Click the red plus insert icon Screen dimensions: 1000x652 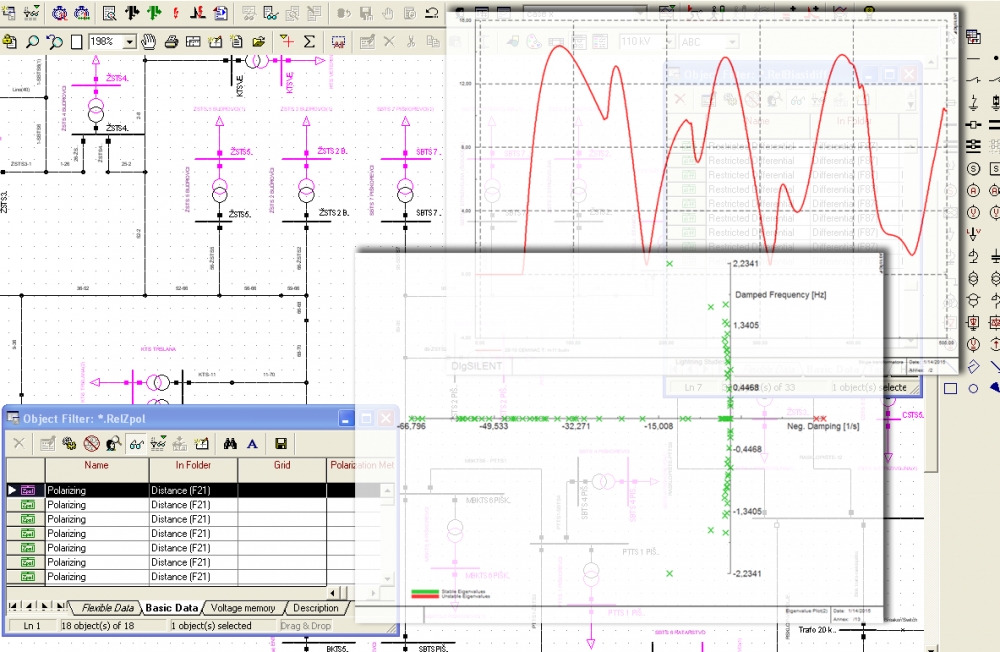287,42
